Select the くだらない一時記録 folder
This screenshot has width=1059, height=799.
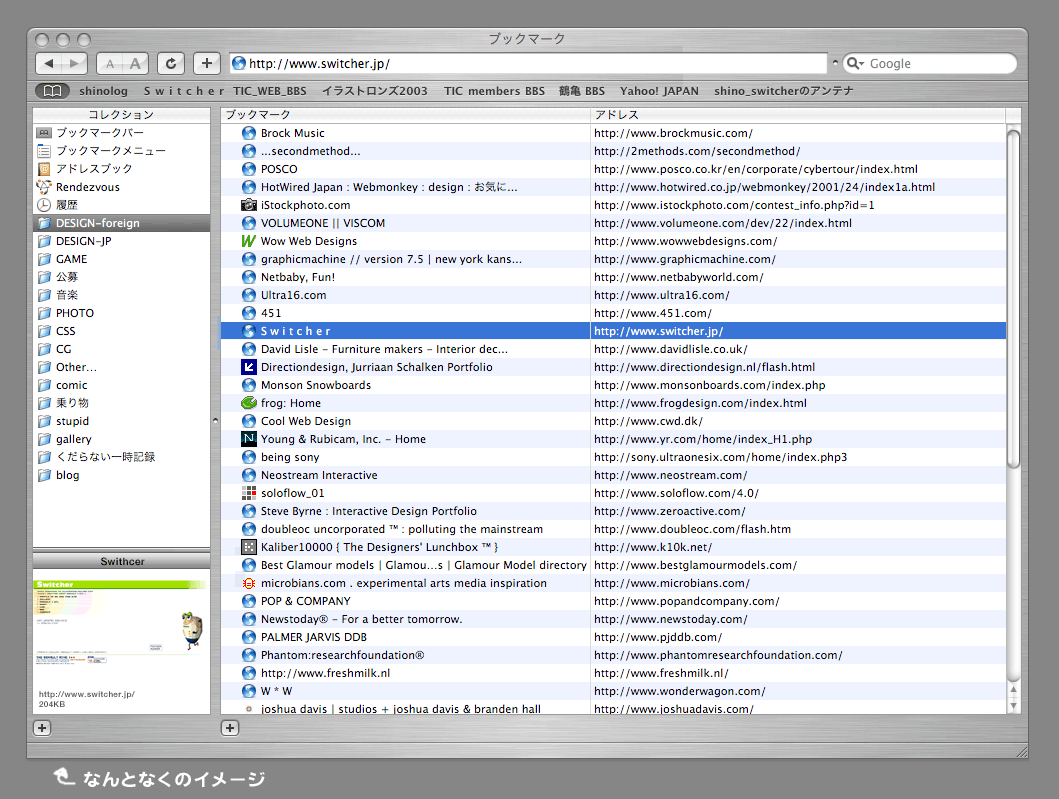point(122,457)
